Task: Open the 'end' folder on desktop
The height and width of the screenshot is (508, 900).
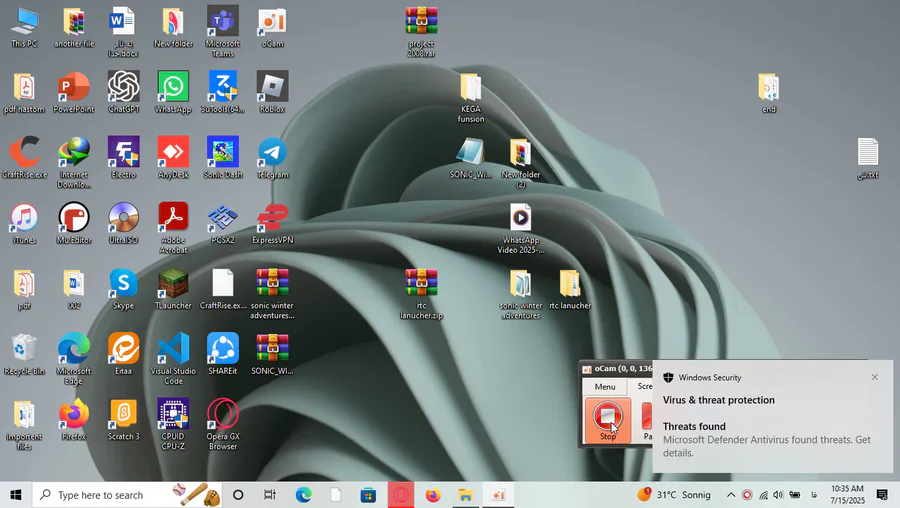Action: pos(769,92)
